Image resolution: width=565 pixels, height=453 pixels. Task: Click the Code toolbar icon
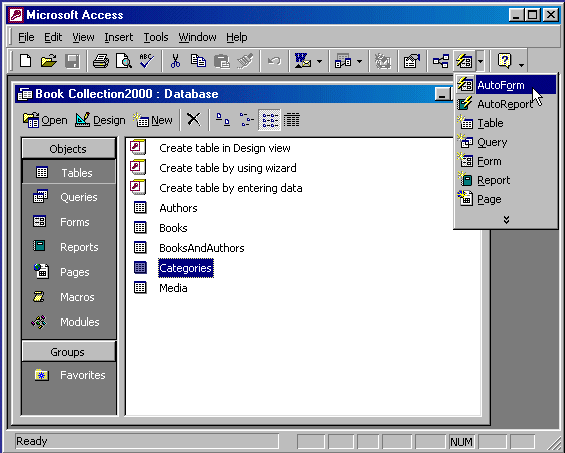click(382, 61)
